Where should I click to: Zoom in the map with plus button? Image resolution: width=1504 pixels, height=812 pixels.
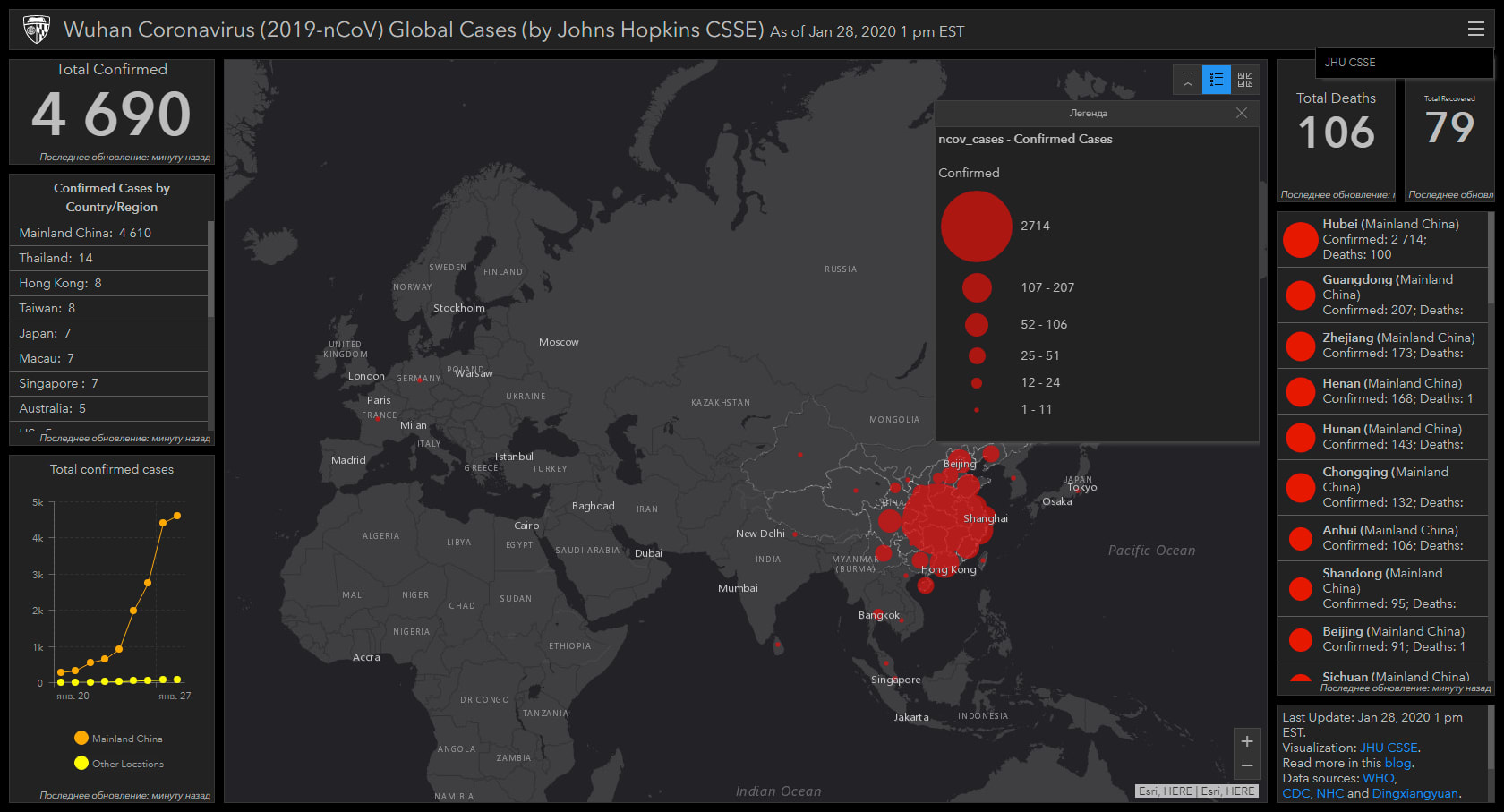click(1247, 741)
